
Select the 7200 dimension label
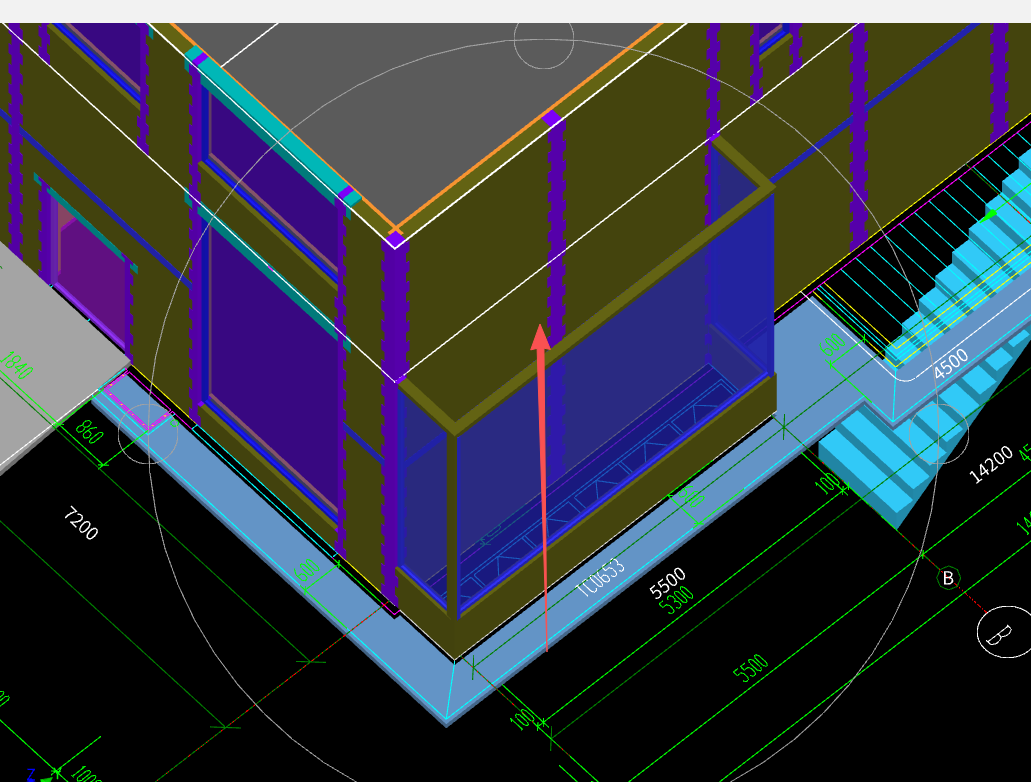[81, 524]
